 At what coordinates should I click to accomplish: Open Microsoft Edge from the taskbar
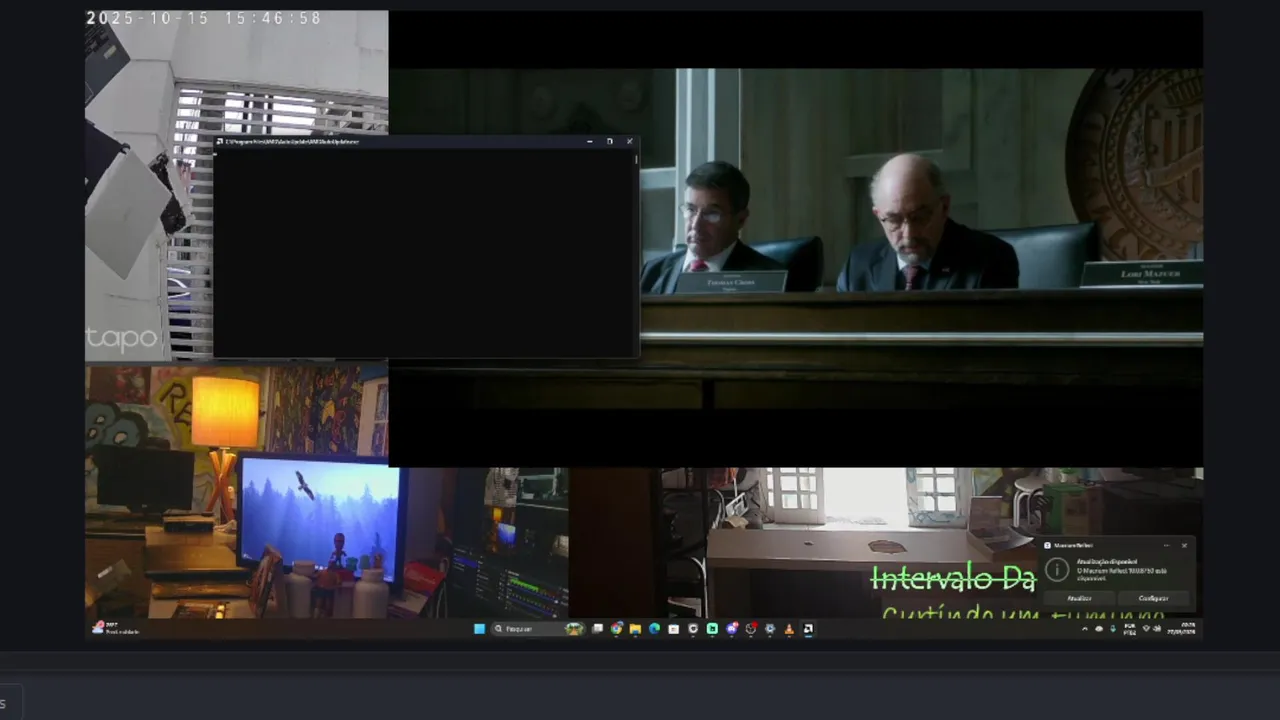coord(654,629)
